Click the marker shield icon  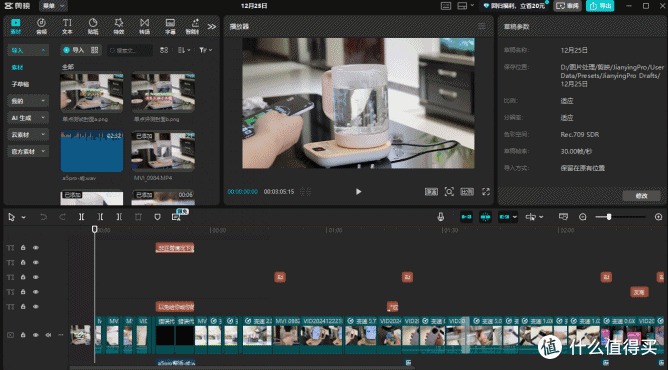point(157,217)
